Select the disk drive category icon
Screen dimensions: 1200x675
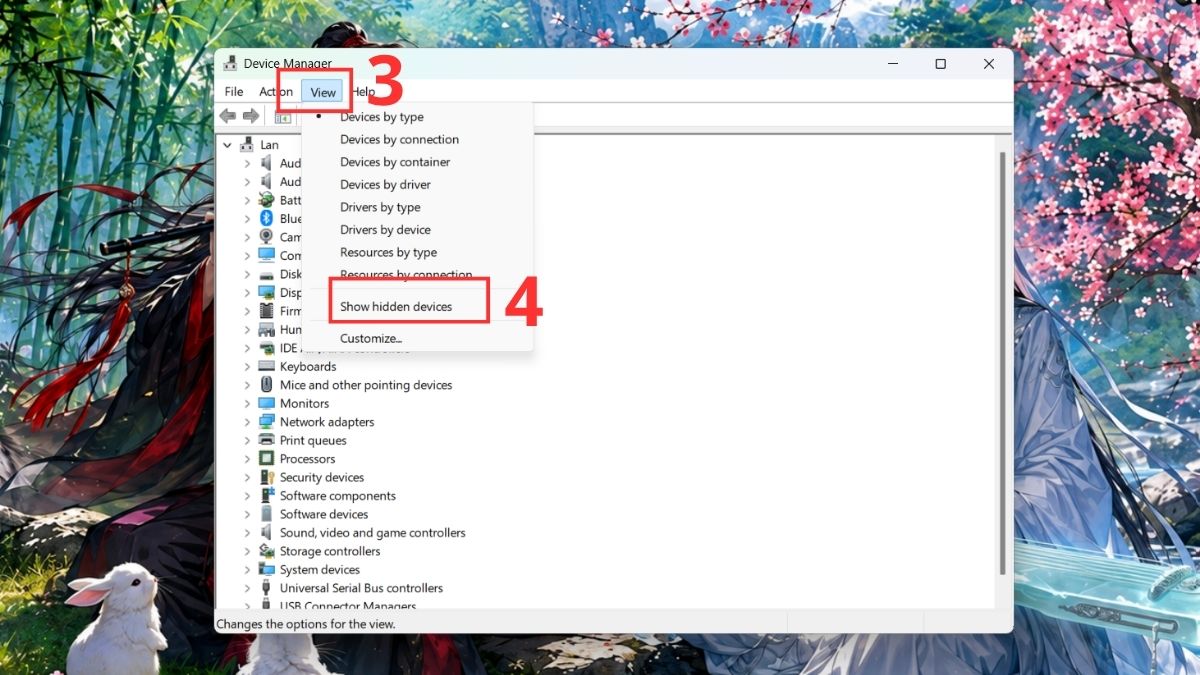(x=267, y=274)
